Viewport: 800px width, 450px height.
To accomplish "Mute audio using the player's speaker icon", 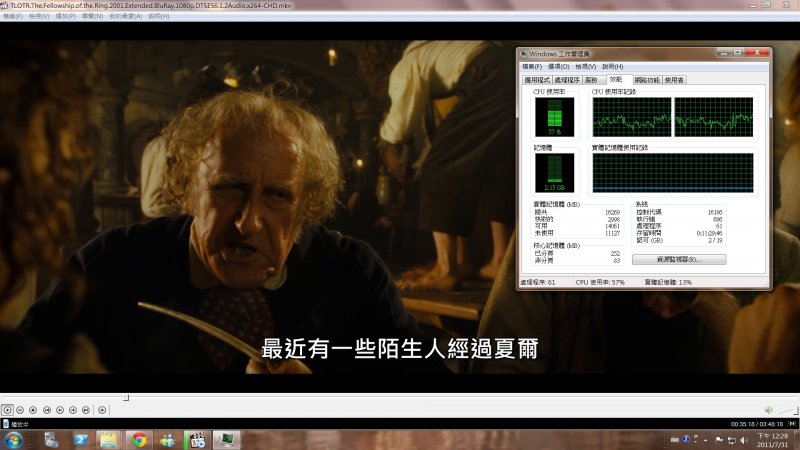I will click(768, 410).
